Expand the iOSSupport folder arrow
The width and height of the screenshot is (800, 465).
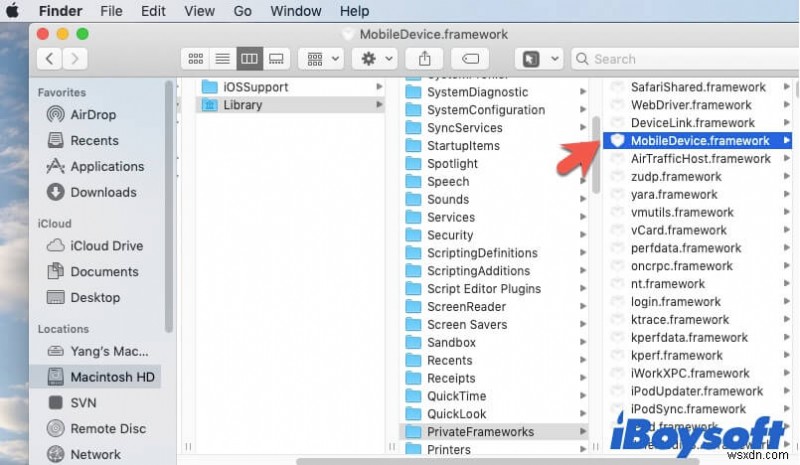pyautogui.click(x=379, y=87)
